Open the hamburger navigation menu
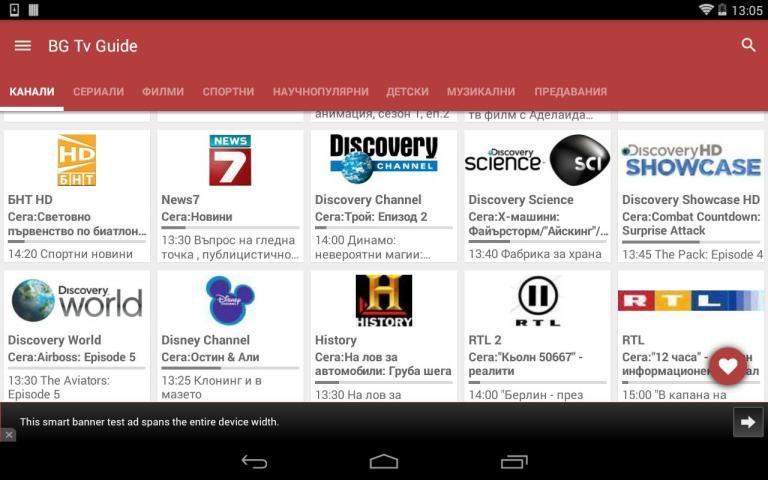The height and width of the screenshot is (480, 768). (x=22, y=46)
